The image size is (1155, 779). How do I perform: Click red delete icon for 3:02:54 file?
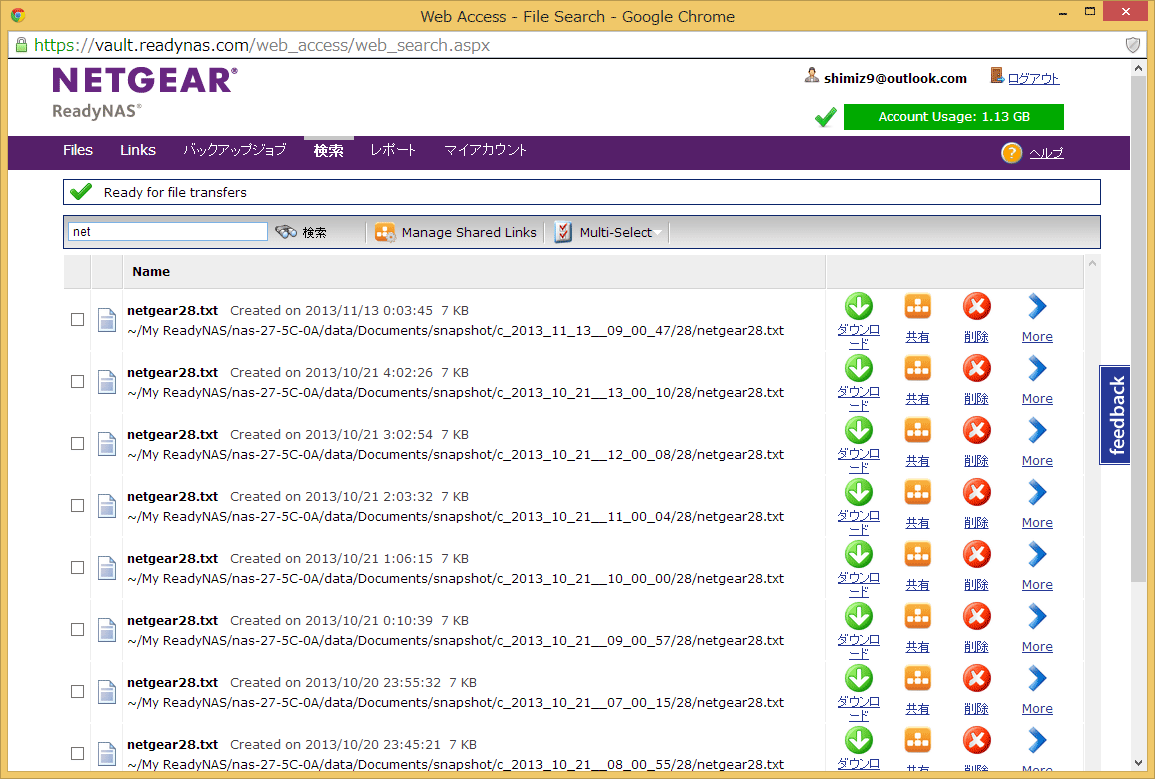[x=976, y=431]
